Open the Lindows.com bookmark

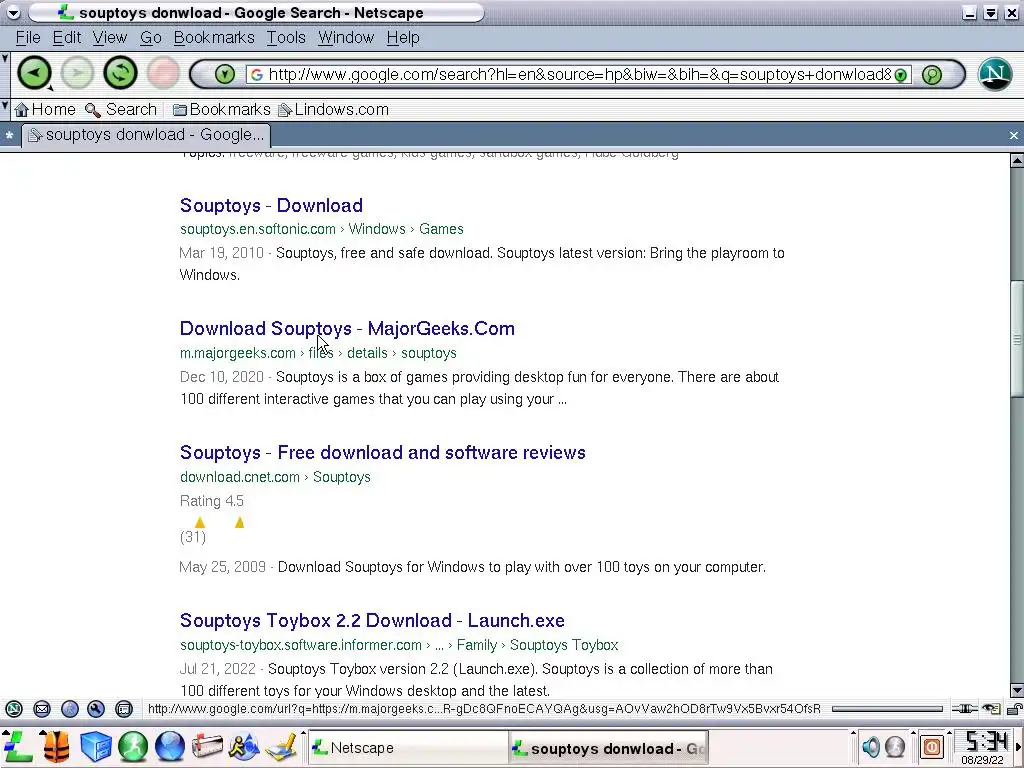(333, 109)
